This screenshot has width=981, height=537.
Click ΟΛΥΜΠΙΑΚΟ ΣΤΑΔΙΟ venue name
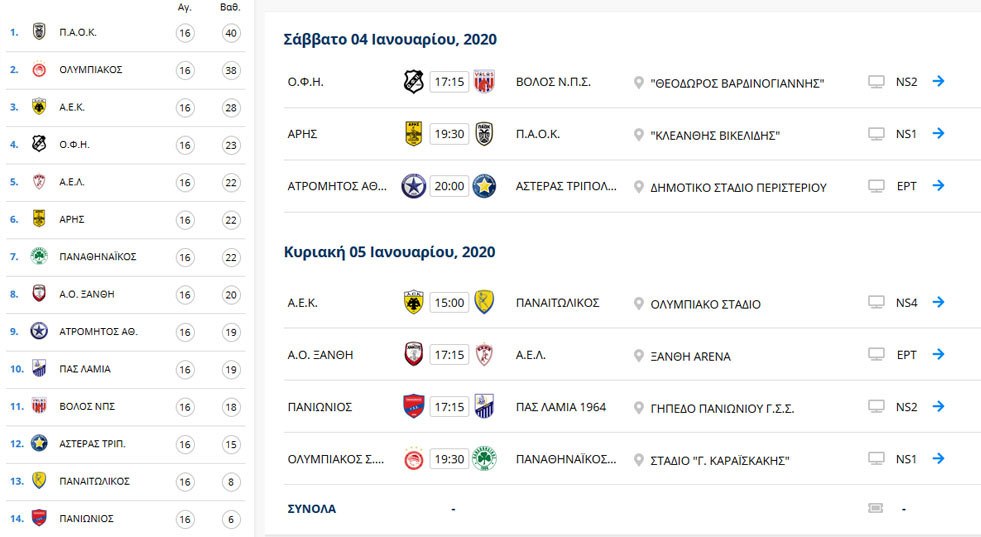tap(705, 304)
